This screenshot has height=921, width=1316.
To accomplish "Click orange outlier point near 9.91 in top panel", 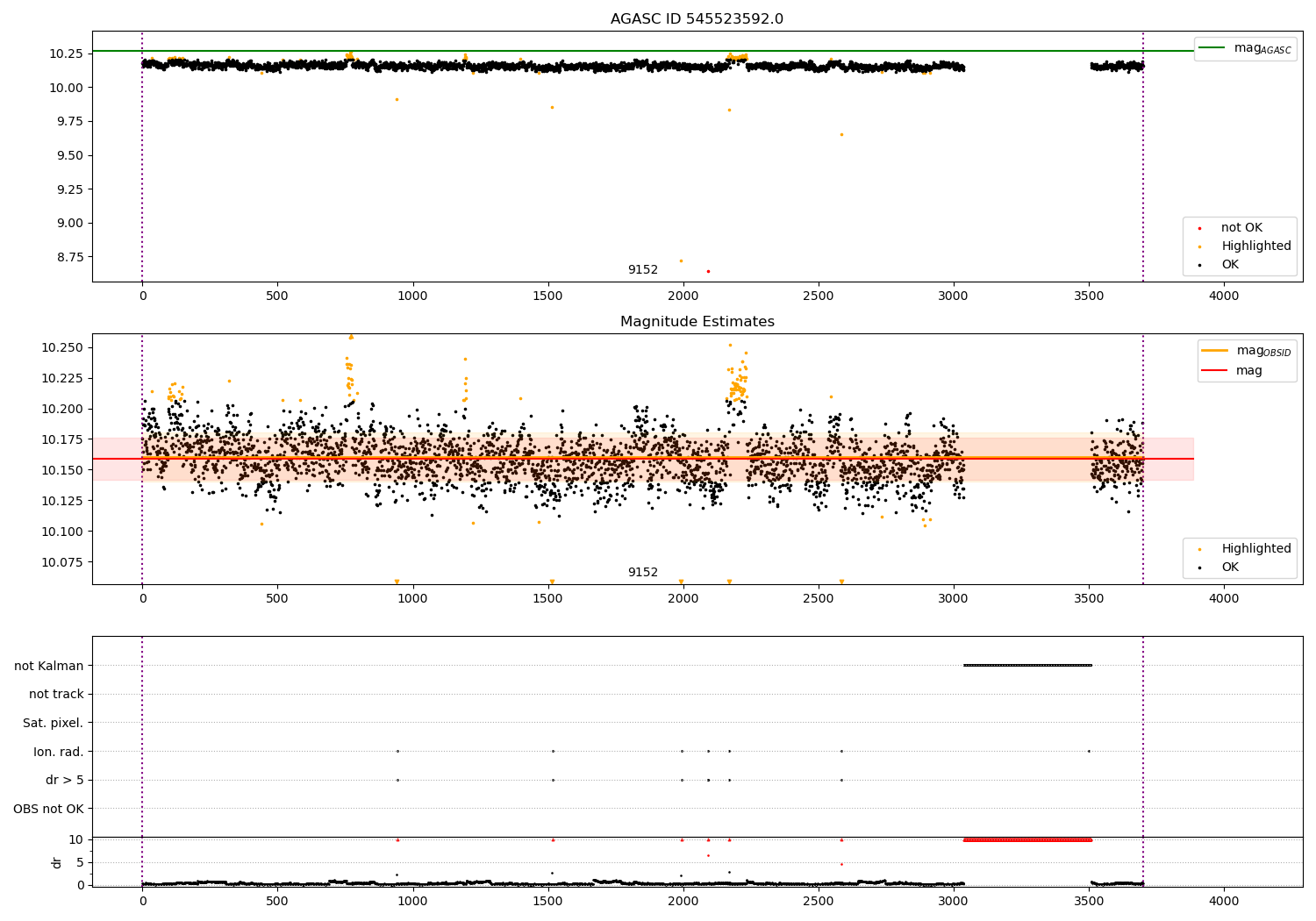I will click(397, 99).
